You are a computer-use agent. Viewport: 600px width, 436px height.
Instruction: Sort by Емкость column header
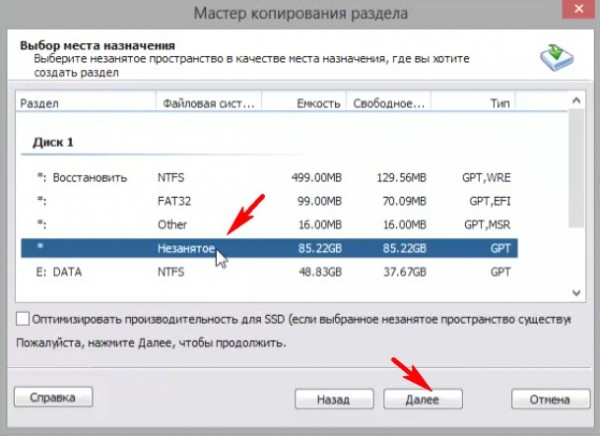(304, 103)
